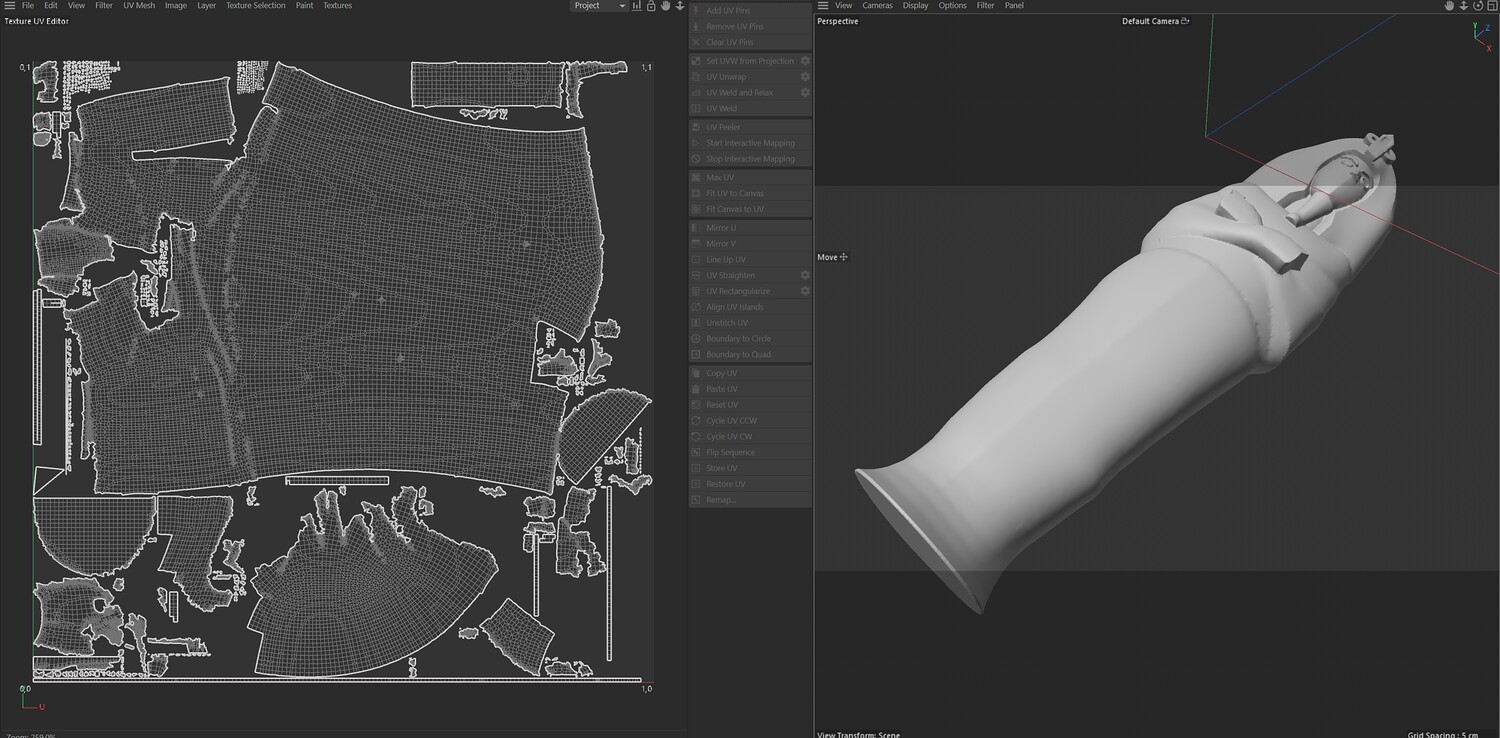Open the Layer menu
The height and width of the screenshot is (738, 1500).
tap(206, 6)
